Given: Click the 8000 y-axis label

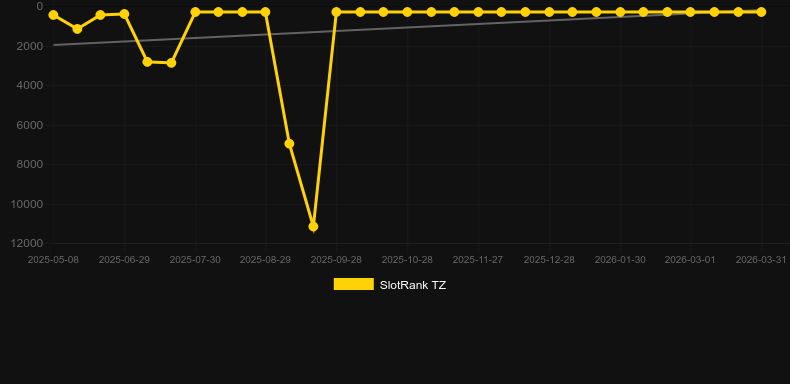Looking at the screenshot, I should click(30, 164).
